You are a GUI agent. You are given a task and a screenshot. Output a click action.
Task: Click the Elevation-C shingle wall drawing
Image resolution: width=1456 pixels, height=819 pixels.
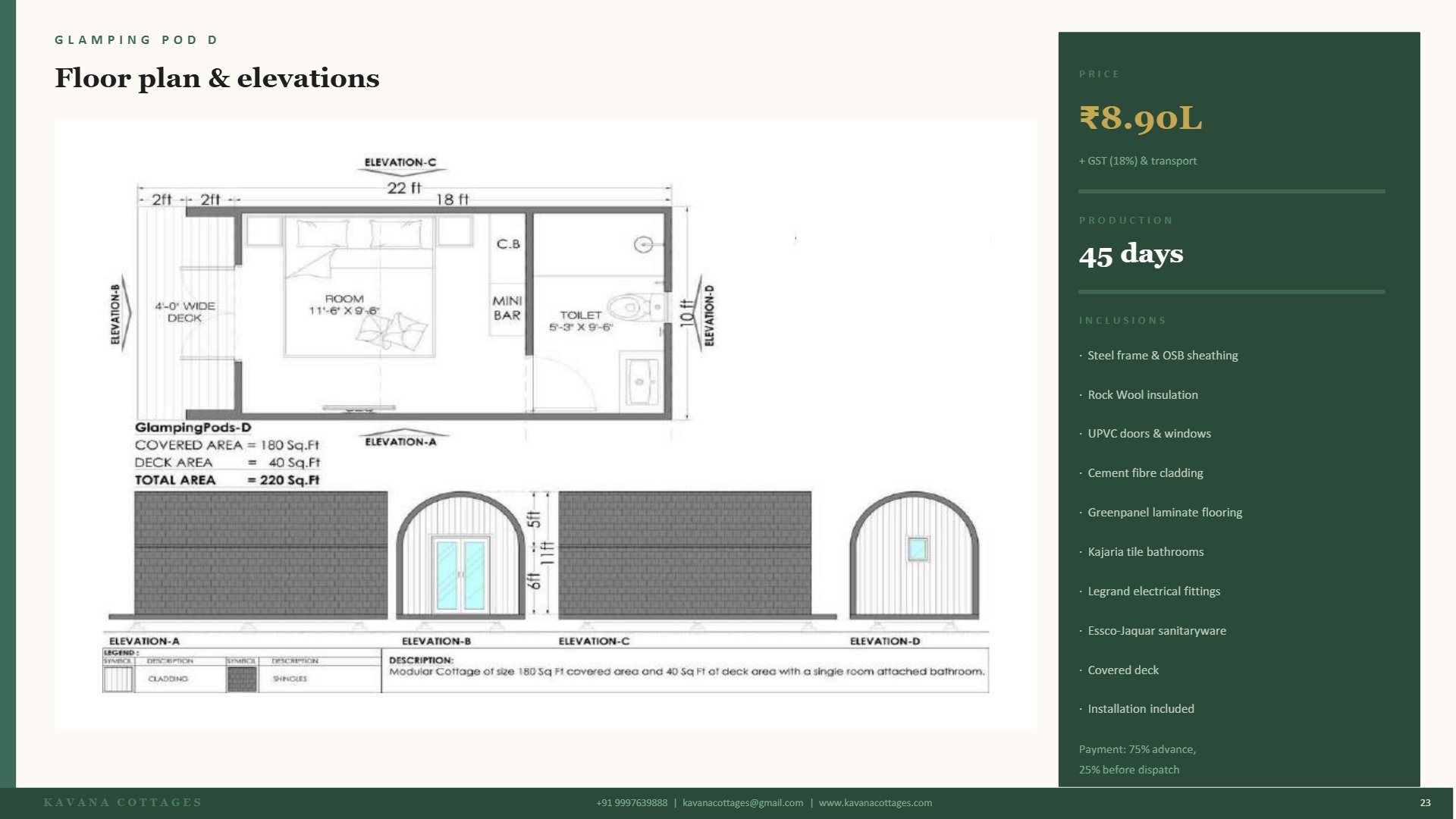685,554
